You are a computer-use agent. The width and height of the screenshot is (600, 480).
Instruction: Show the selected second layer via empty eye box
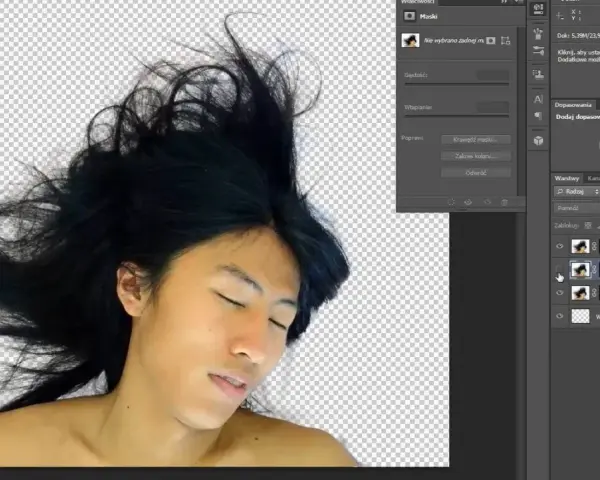click(x=559, y=268)
